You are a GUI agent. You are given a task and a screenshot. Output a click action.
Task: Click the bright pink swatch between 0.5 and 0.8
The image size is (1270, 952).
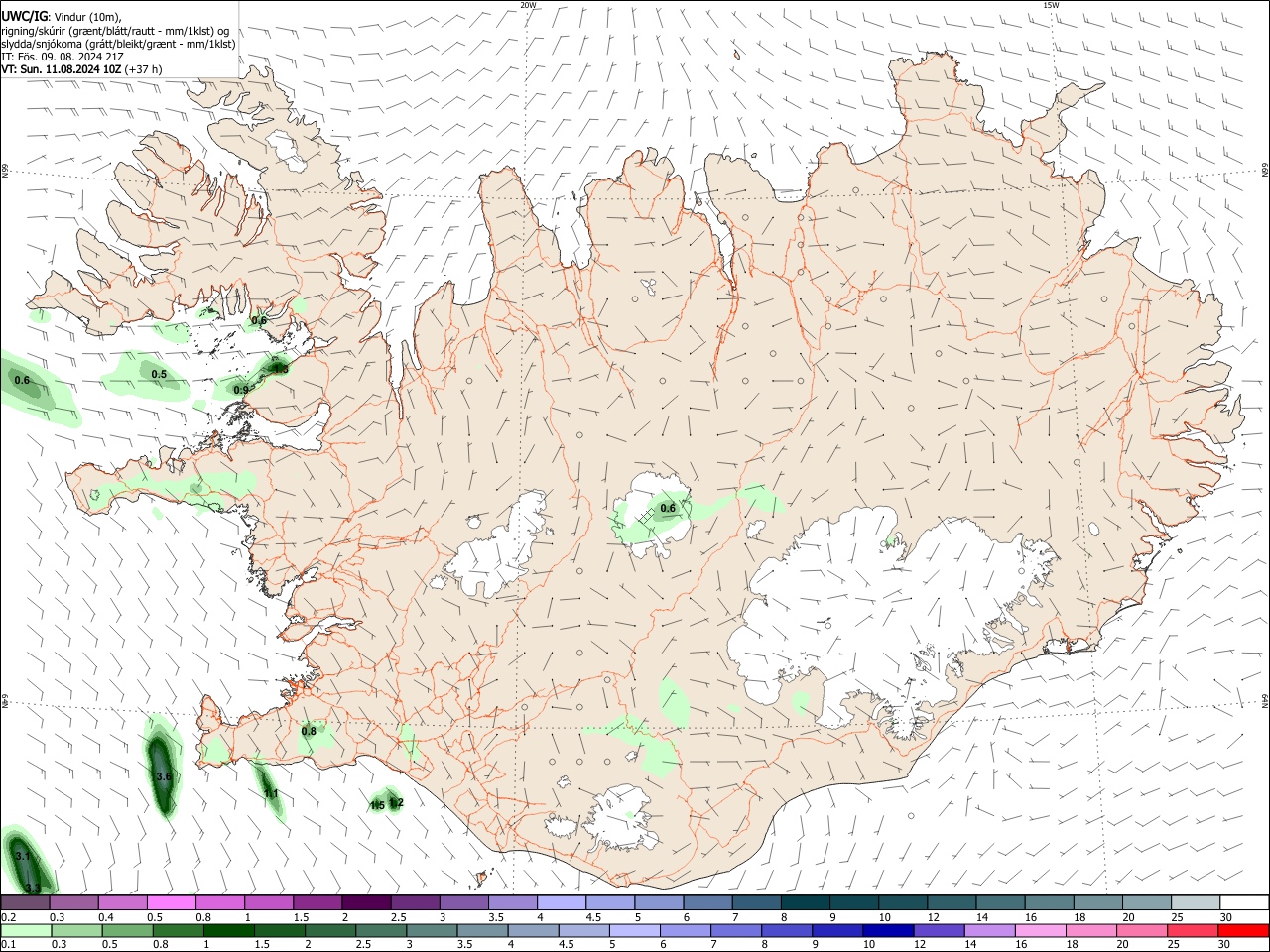pos(172,902)
